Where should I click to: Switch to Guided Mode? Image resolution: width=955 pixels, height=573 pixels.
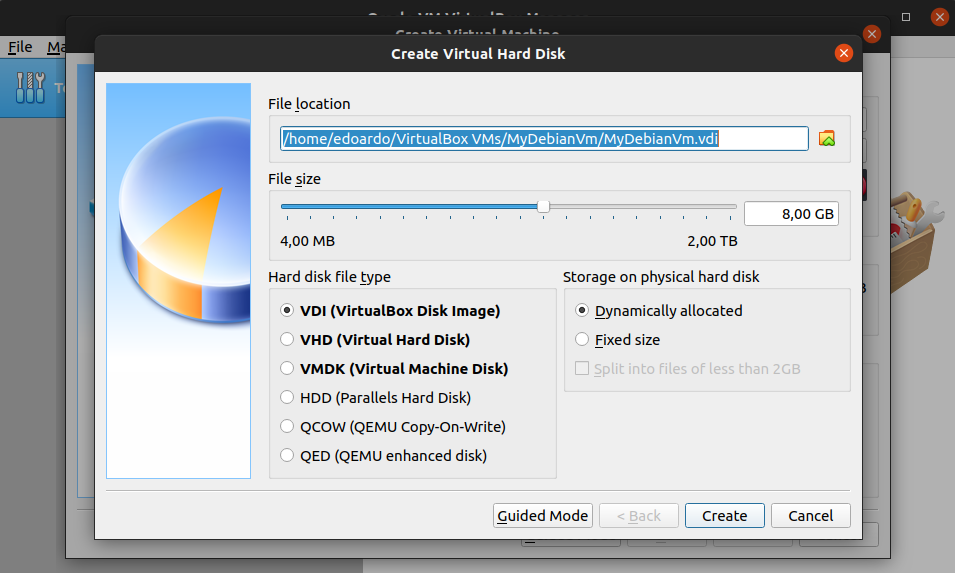tap(543, 516)
